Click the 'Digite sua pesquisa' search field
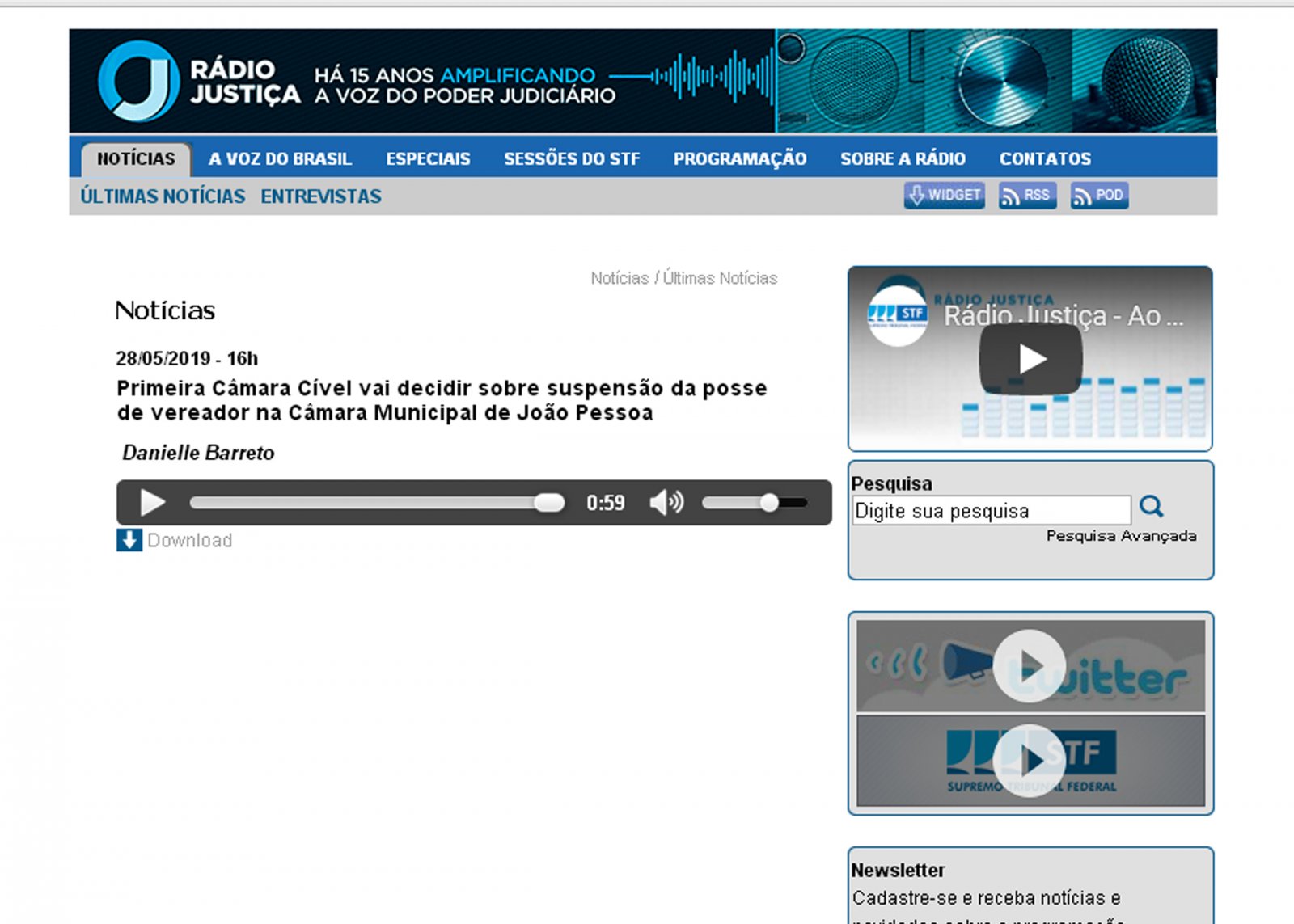The image size is (1294, 924). coord(991,511)
